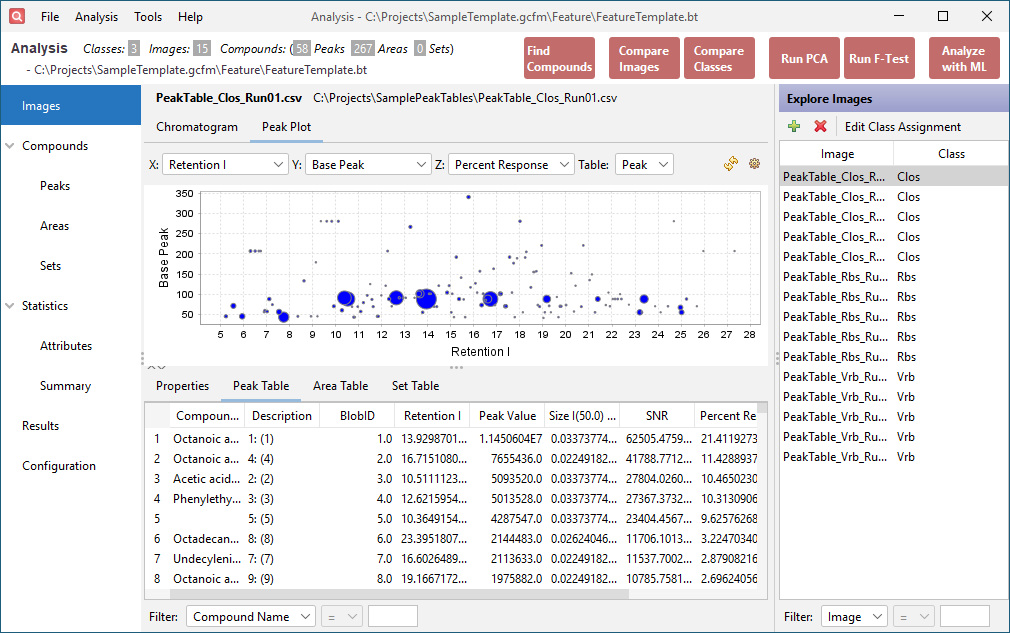Image resolution: width=1010 pixels, height=633 pixels.
Task: Collapse the Compounds tree section
Action: [10, 146]
